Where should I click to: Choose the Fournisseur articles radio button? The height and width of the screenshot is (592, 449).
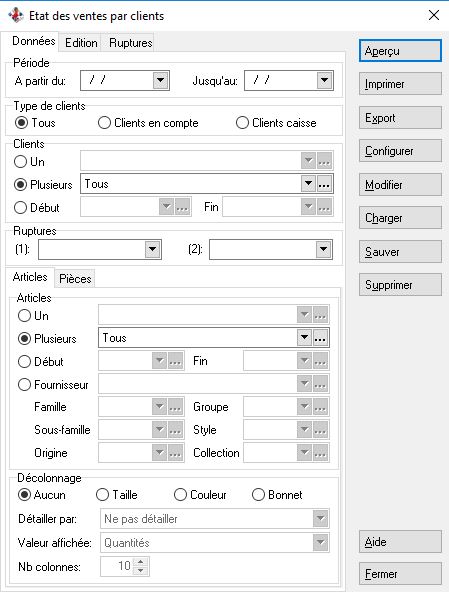point(24,385)
